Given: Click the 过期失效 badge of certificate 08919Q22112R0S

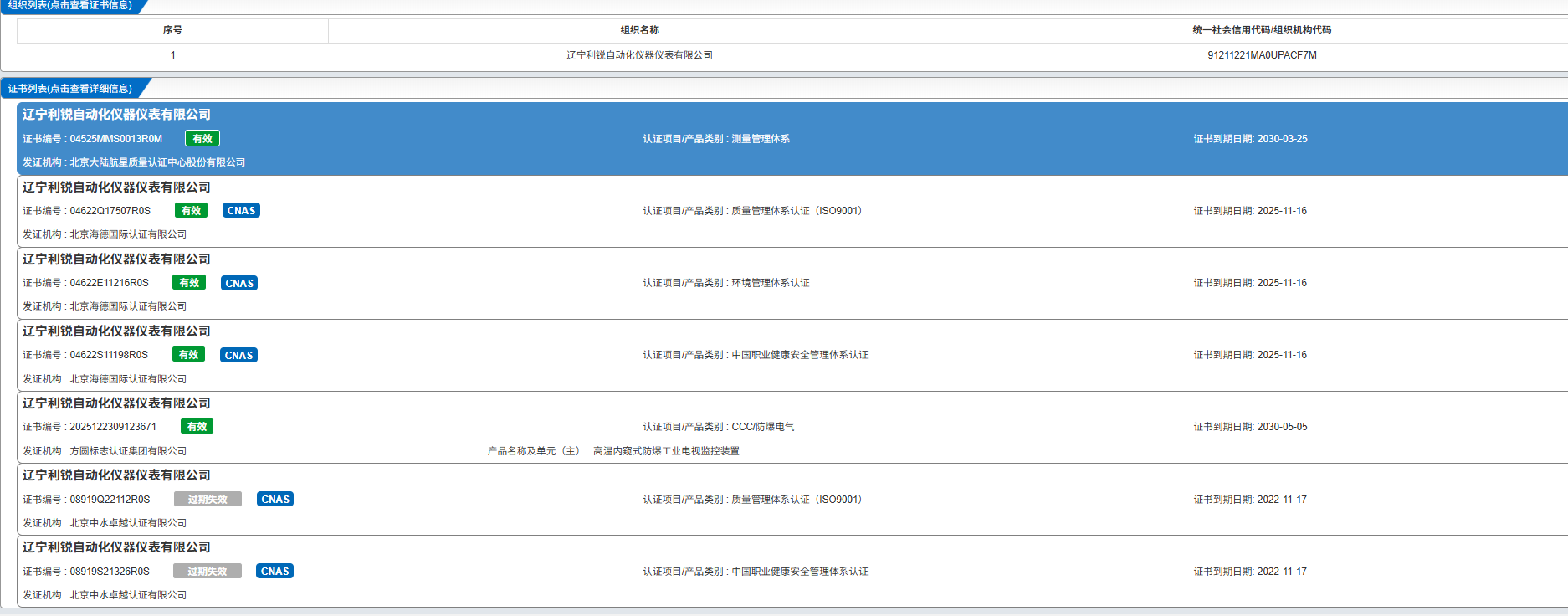Looking at the screenshot, I should 208,500.
